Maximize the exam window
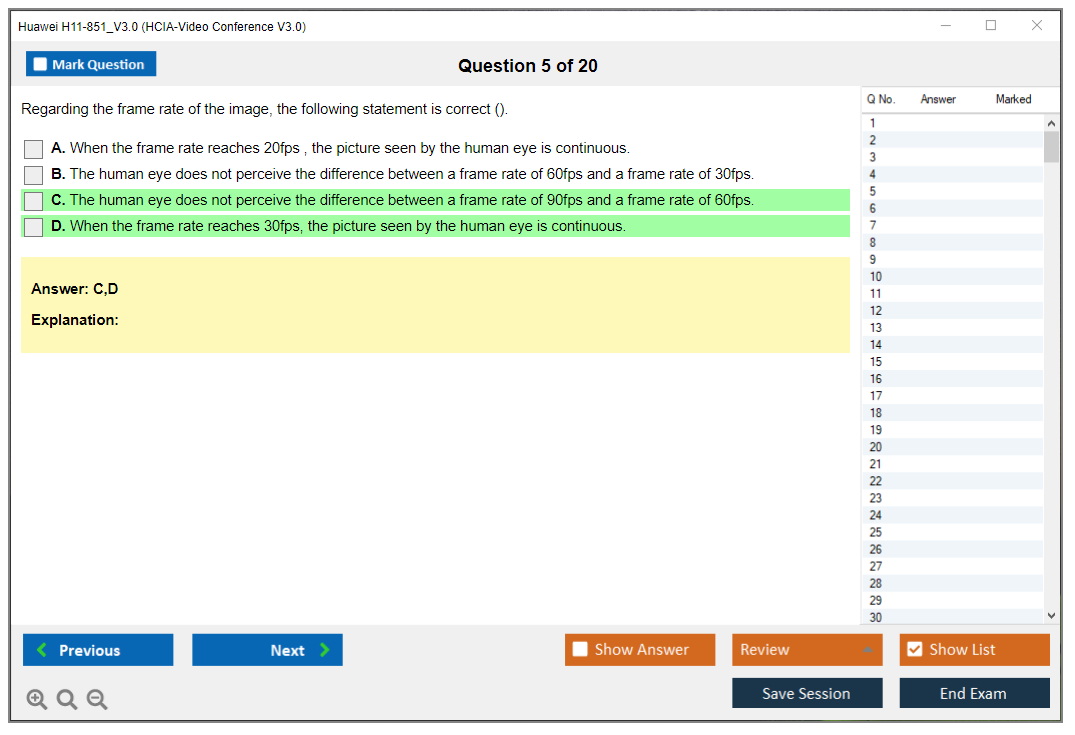 pos(991,26)
